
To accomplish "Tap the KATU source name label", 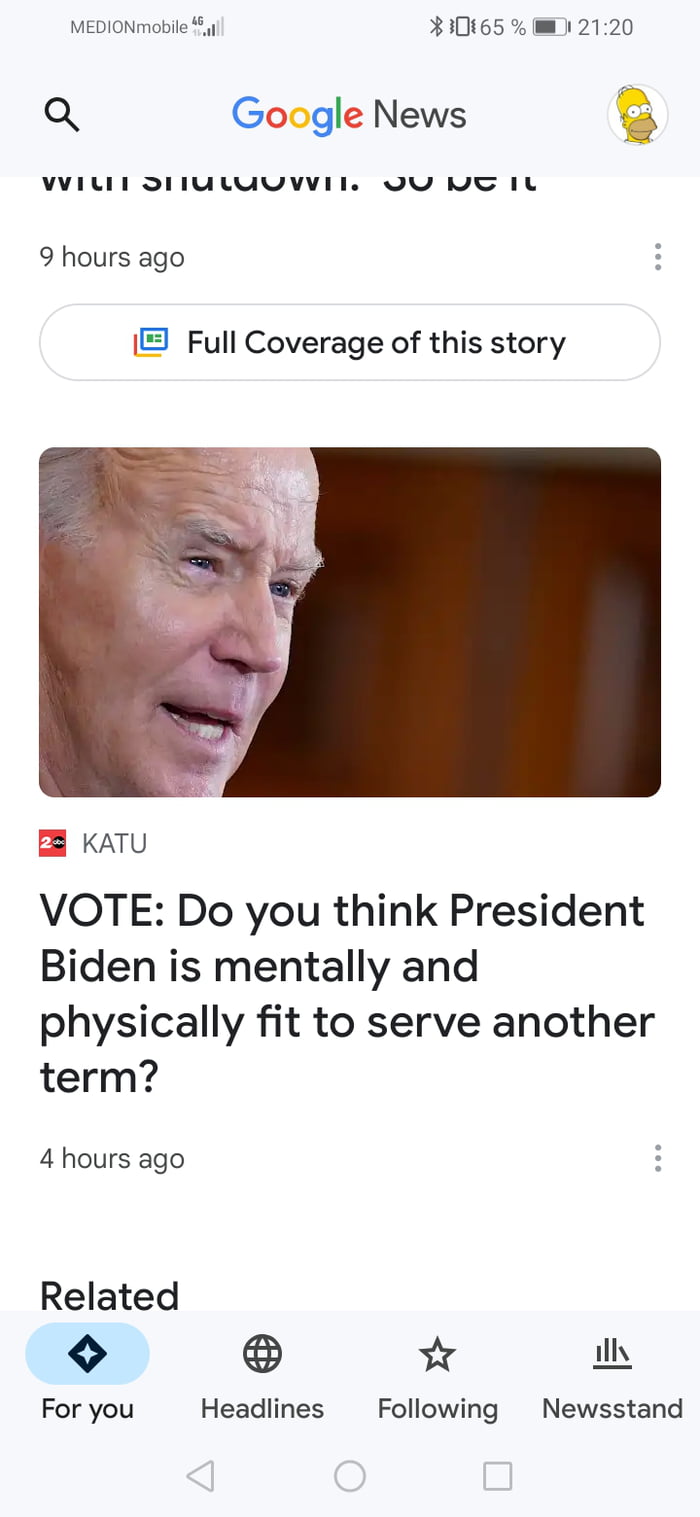I will (x=114, y=844).
